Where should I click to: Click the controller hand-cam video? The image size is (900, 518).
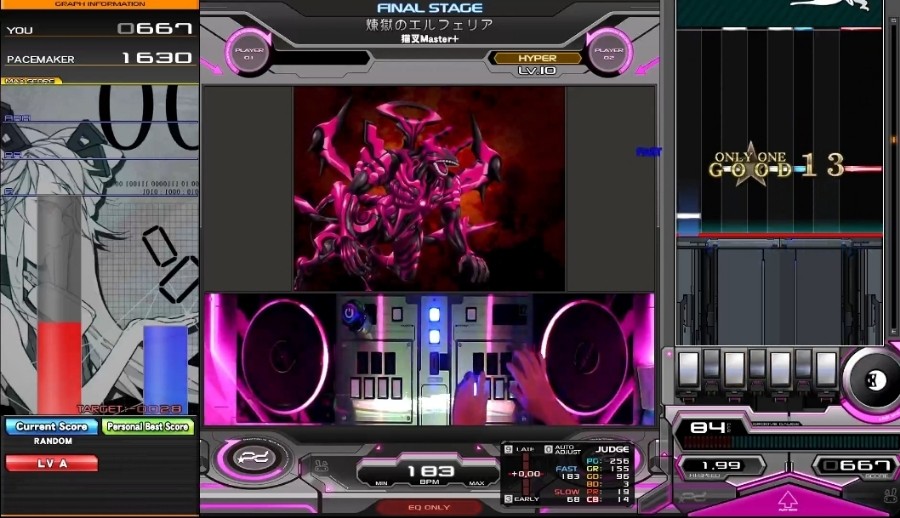point(429,359)
